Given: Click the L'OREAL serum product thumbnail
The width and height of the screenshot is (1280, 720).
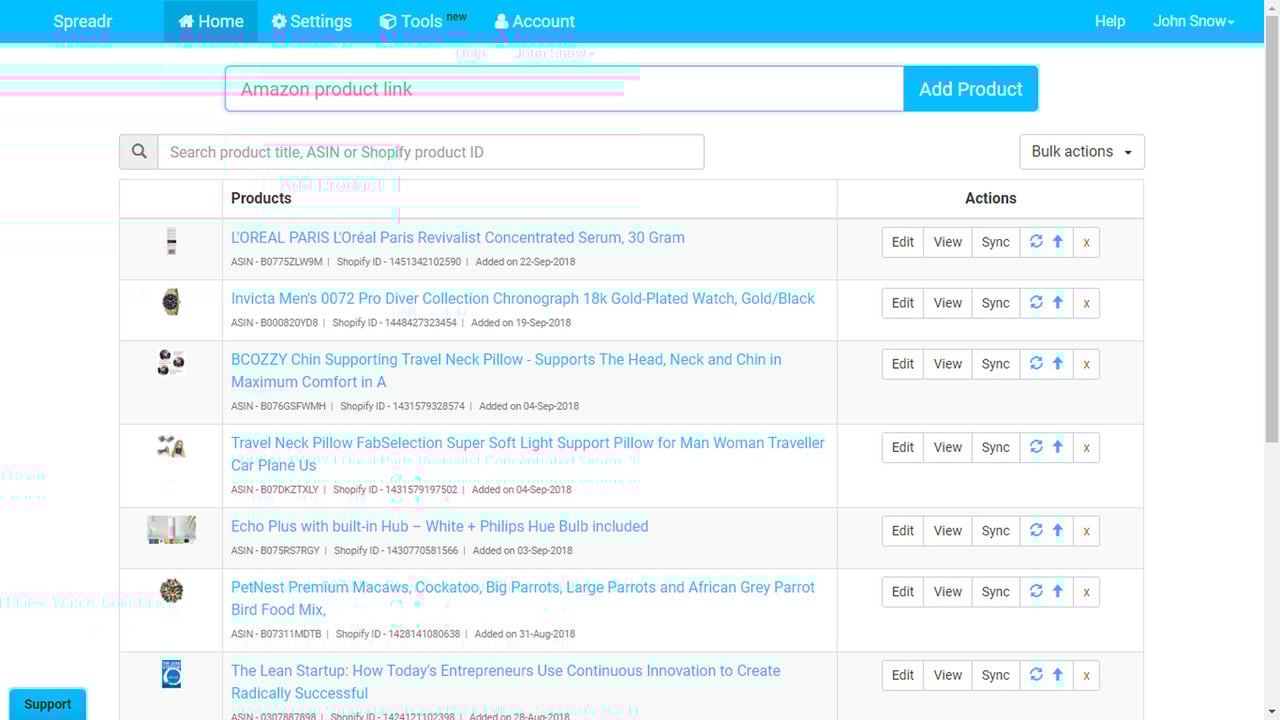Looking at the screenshot, I should [x=171, y=241].
